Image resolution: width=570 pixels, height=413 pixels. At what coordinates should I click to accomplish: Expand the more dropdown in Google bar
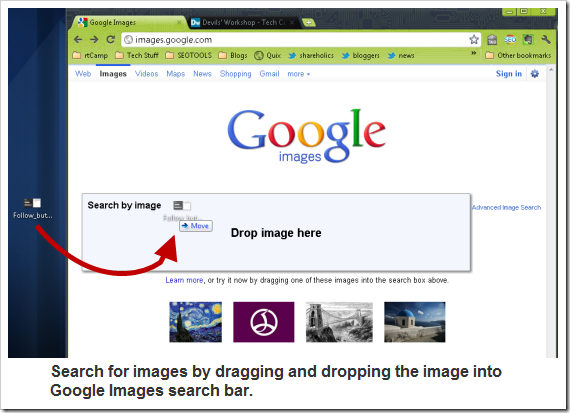coord(298,74)
